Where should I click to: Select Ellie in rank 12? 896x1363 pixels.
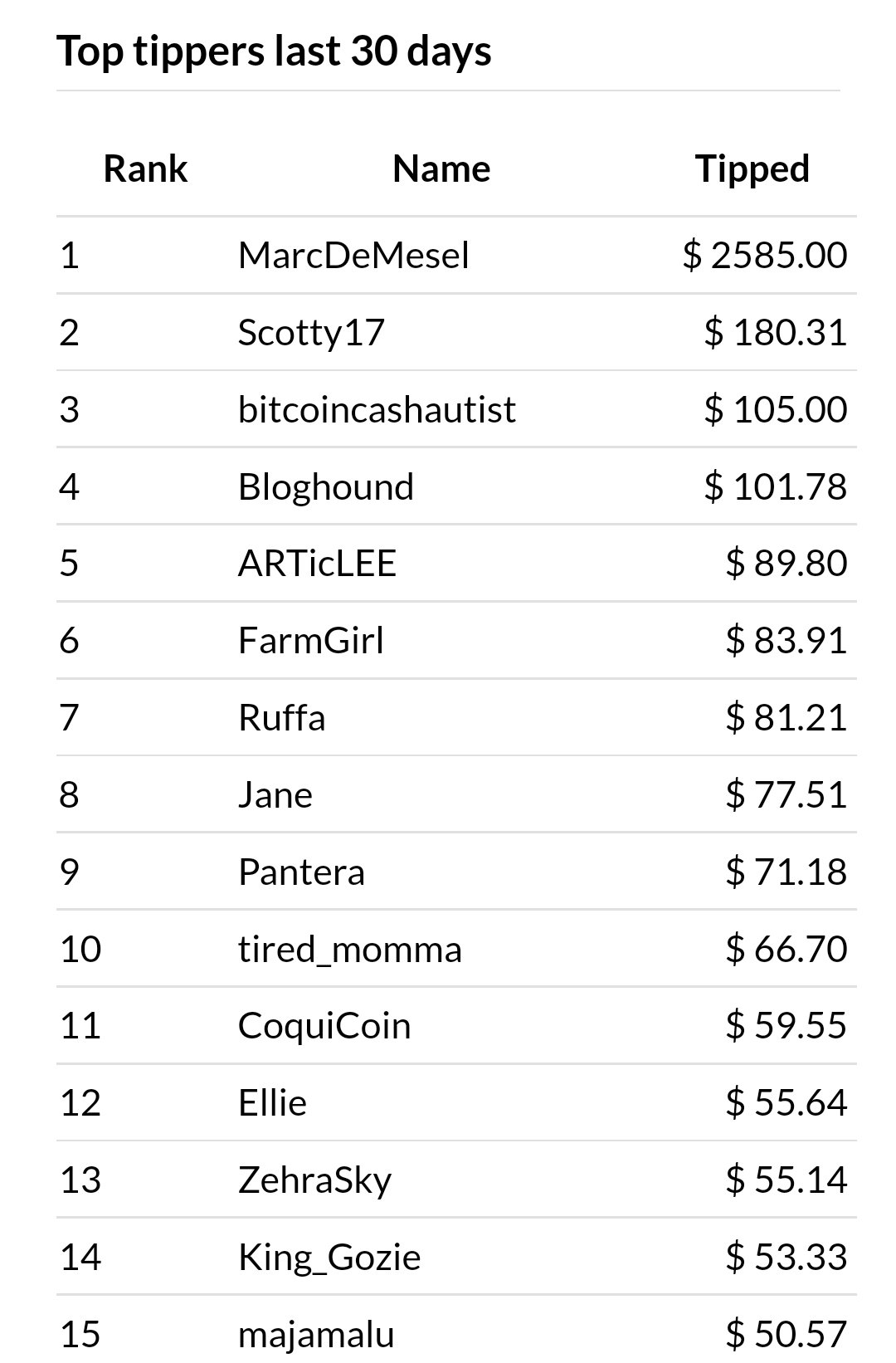pos(272,1103)
